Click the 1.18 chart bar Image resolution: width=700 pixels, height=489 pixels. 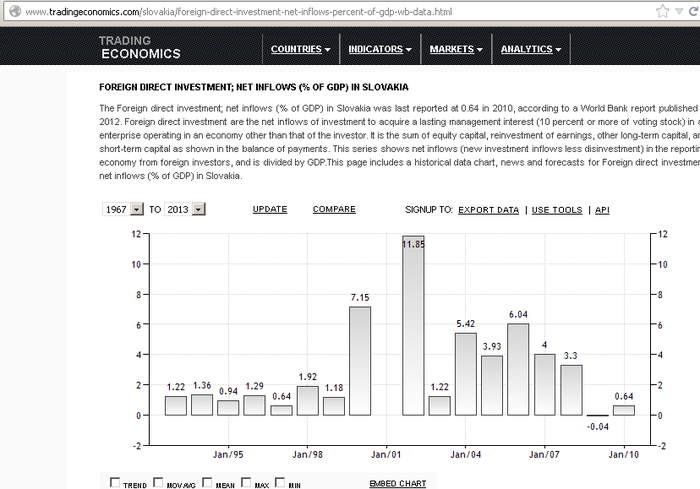click(334, 406)
